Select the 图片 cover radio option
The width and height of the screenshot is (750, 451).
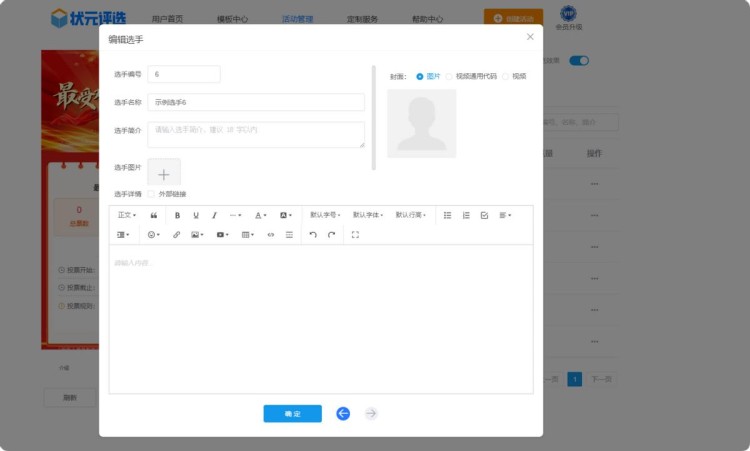(420, 76)
